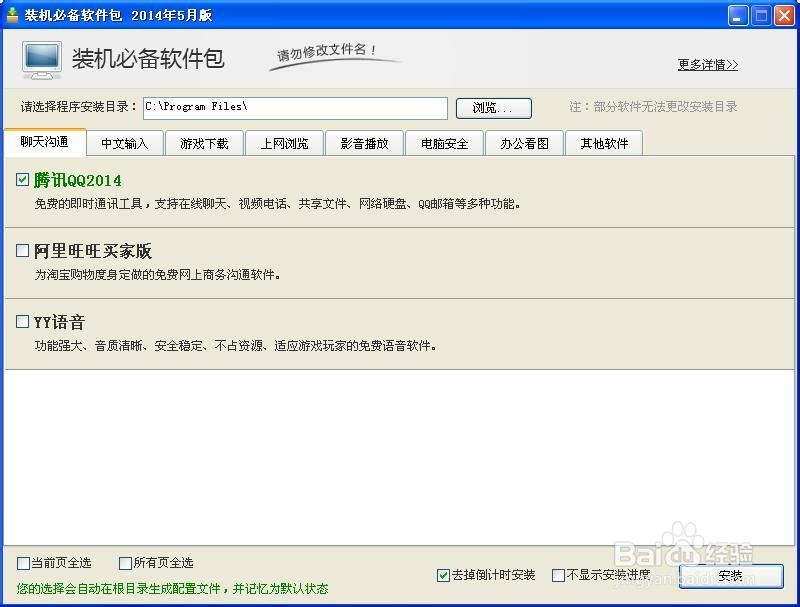This screenshot has width=800, height=607.
Task: Click the install directory path field
Action: pos(295,108)
